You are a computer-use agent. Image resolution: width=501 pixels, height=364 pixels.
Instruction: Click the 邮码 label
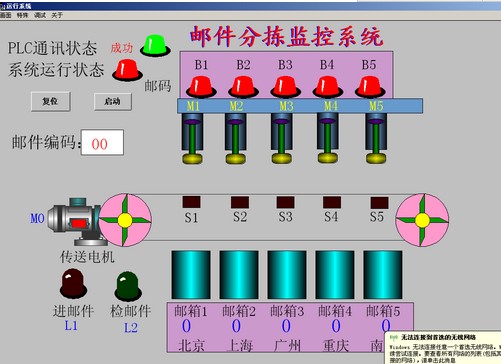pos(158,86)
